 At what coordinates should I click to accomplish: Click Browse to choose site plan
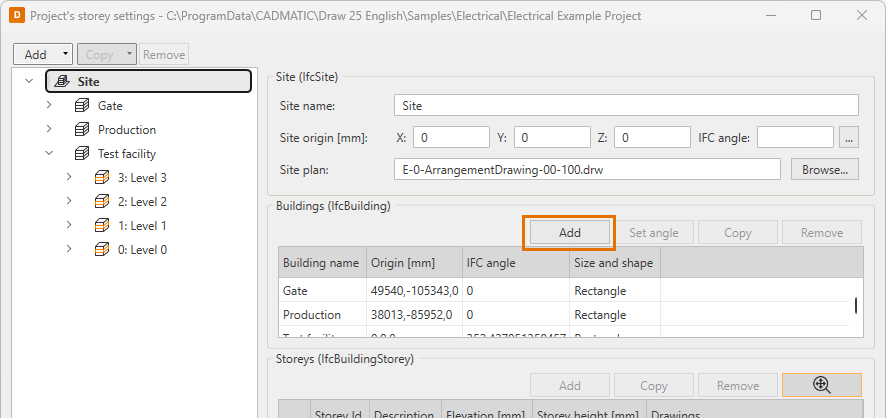tap(824, 170)
